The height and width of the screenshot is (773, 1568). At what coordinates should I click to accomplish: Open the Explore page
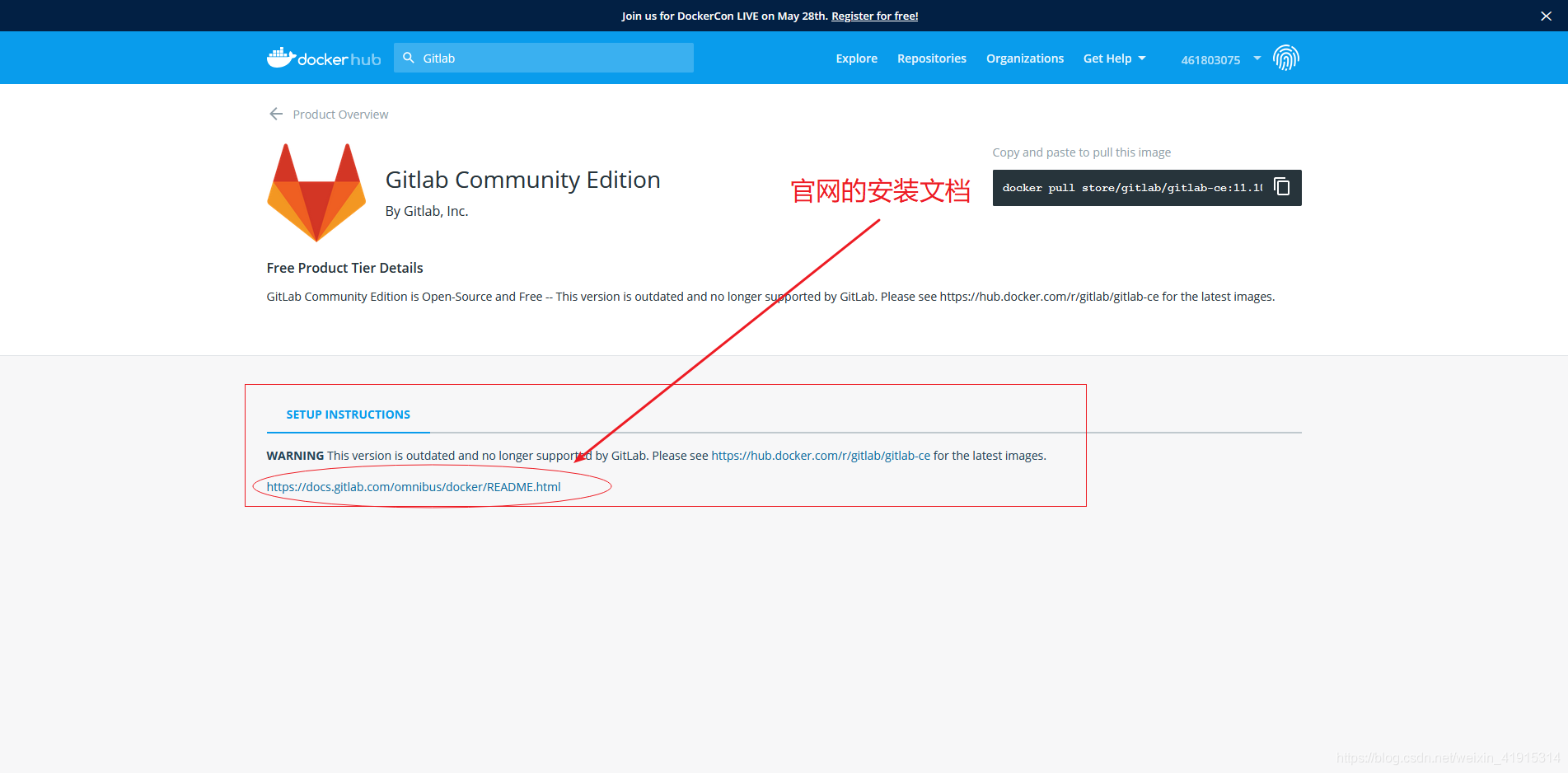pos(856,59)
